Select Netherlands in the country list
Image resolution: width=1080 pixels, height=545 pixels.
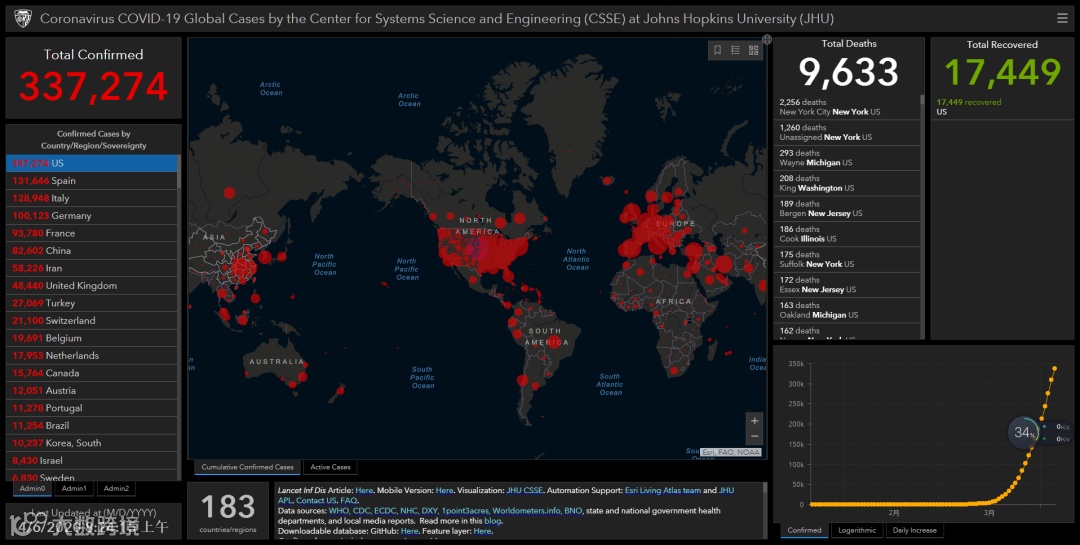92,356
